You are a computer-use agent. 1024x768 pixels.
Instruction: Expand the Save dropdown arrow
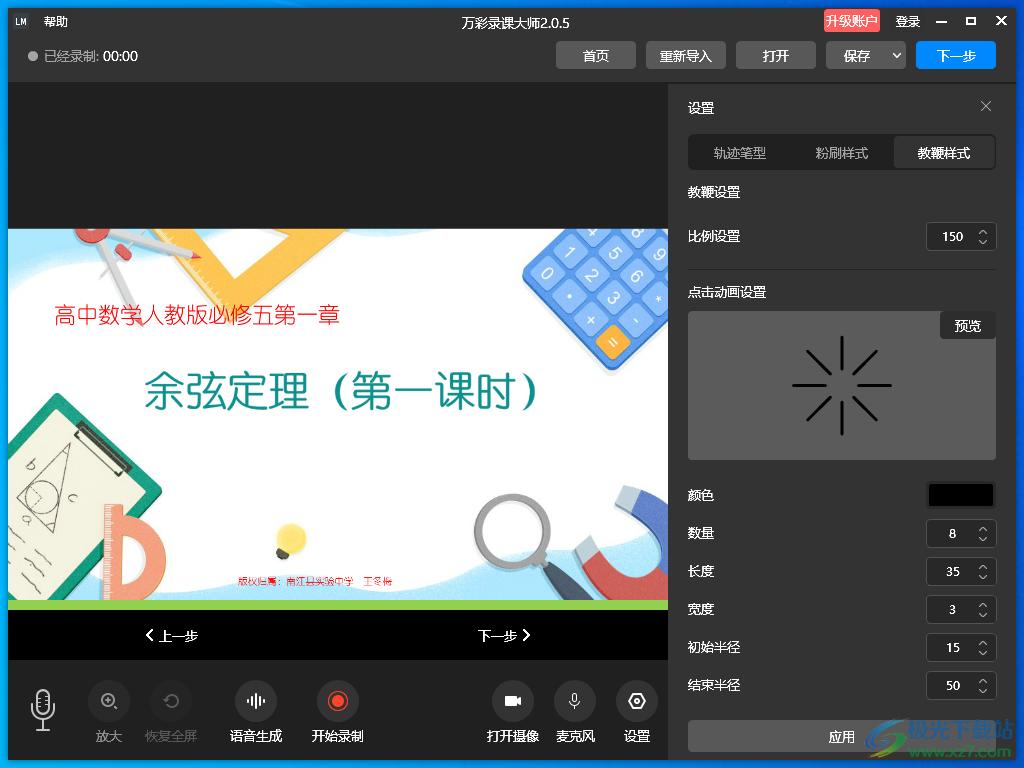(x=896, y=56)
